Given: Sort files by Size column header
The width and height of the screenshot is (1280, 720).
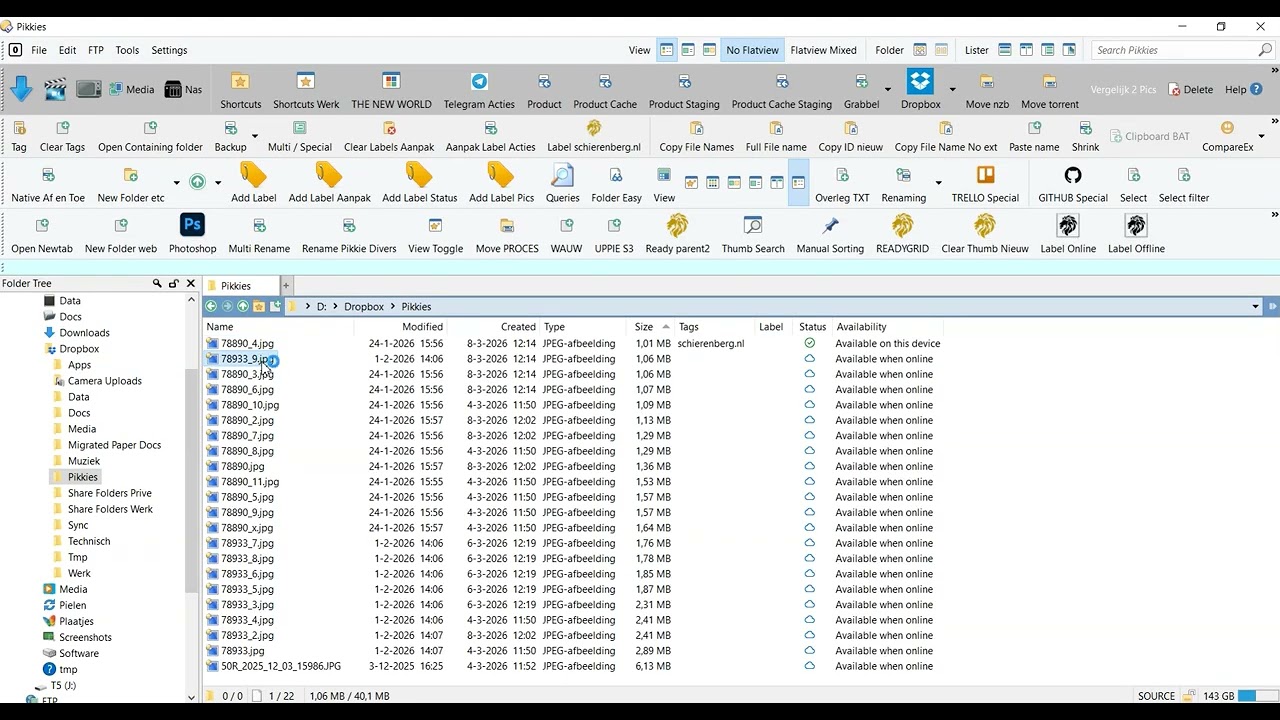Looking at the screenshot, I should 643,327.
